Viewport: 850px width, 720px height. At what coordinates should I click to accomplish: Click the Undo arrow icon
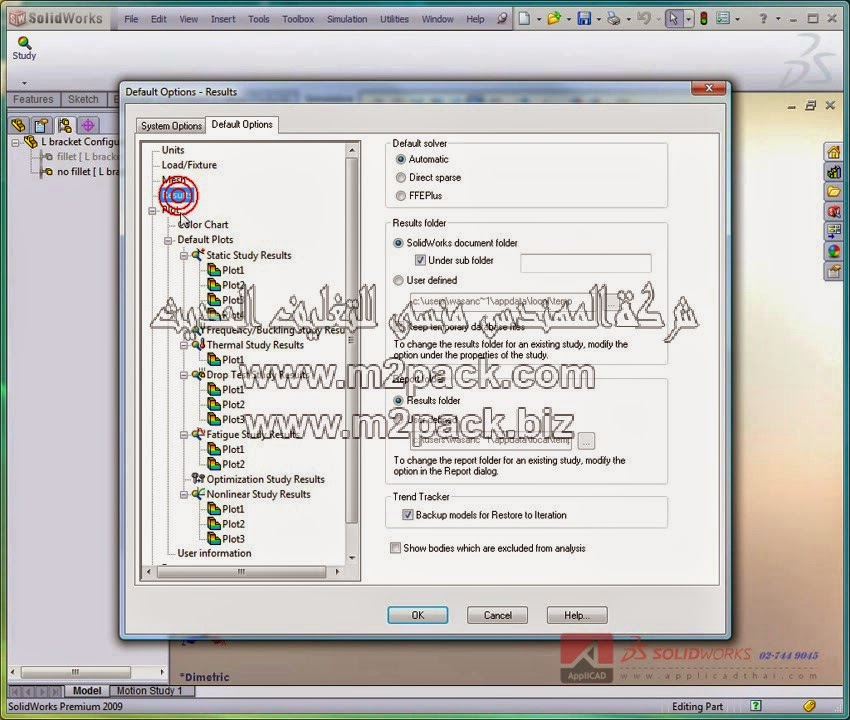pyautogui.click(x=643, y=19)
